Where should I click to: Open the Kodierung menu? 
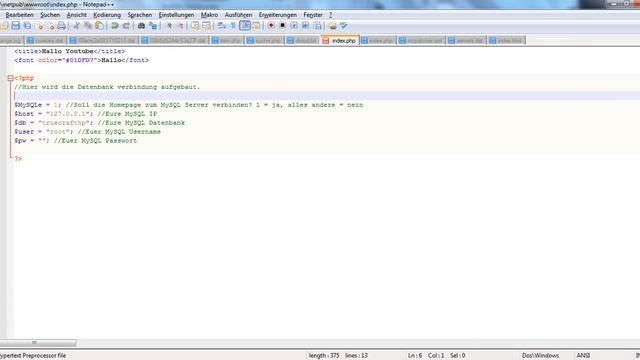[x=107, y=15]
